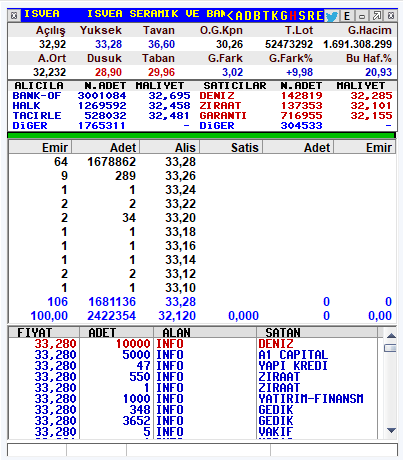The image size is (403, 460).
Task: Click the left close X box beside ISVEA
Action: (x=14, y=16)
